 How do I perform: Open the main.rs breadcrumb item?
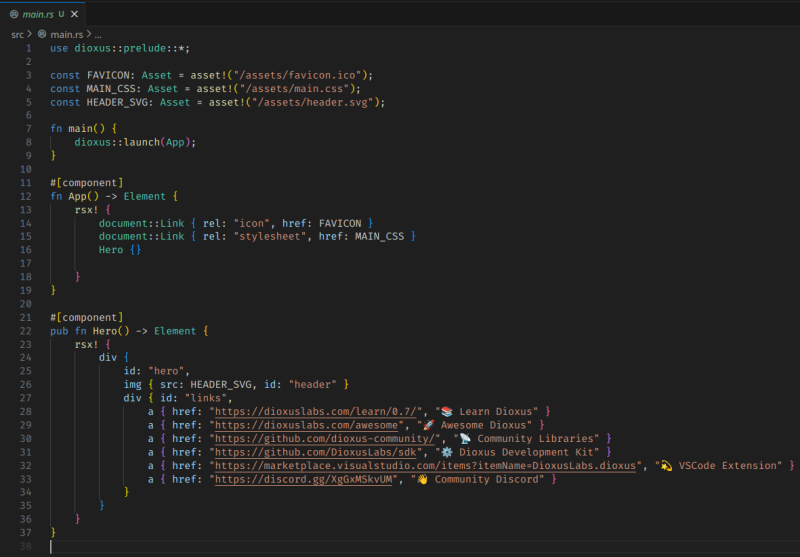[x=67, y=34]
